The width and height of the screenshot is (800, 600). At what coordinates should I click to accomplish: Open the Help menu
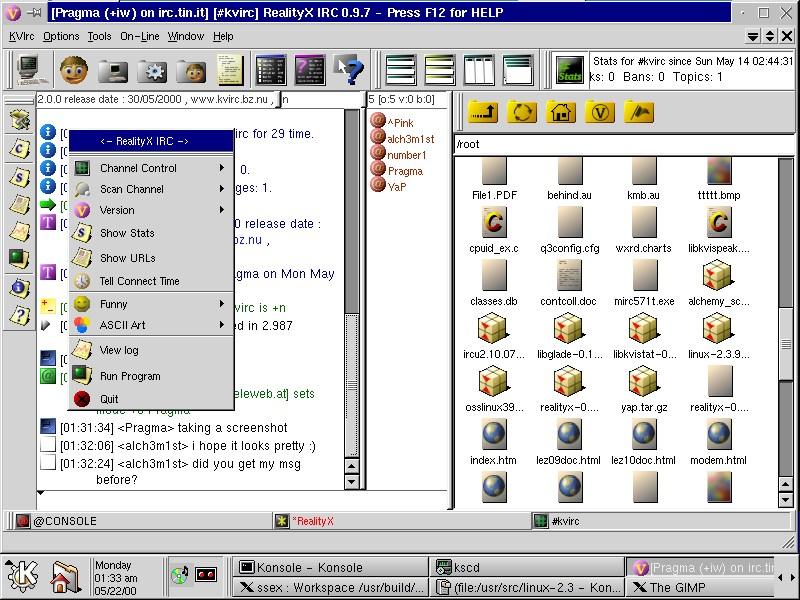[x=223, y=36]
